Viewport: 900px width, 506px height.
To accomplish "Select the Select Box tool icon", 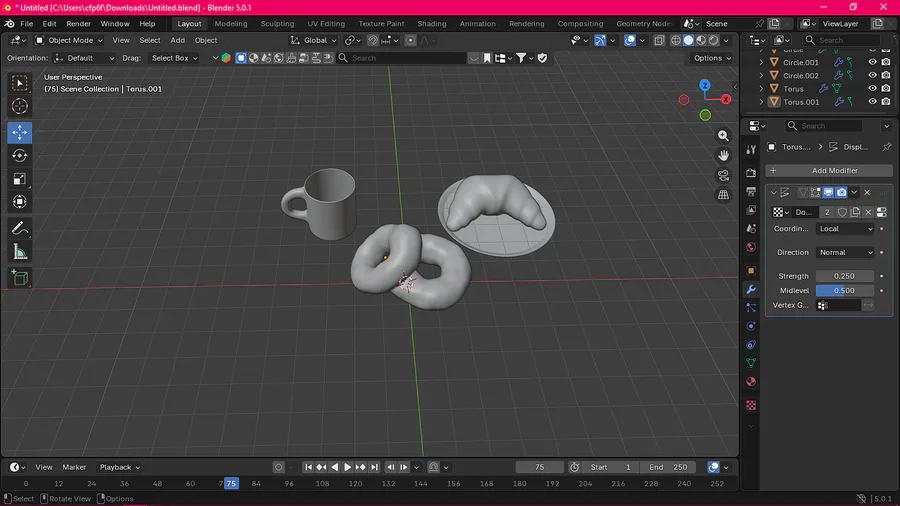I will [x=20, y=83].
